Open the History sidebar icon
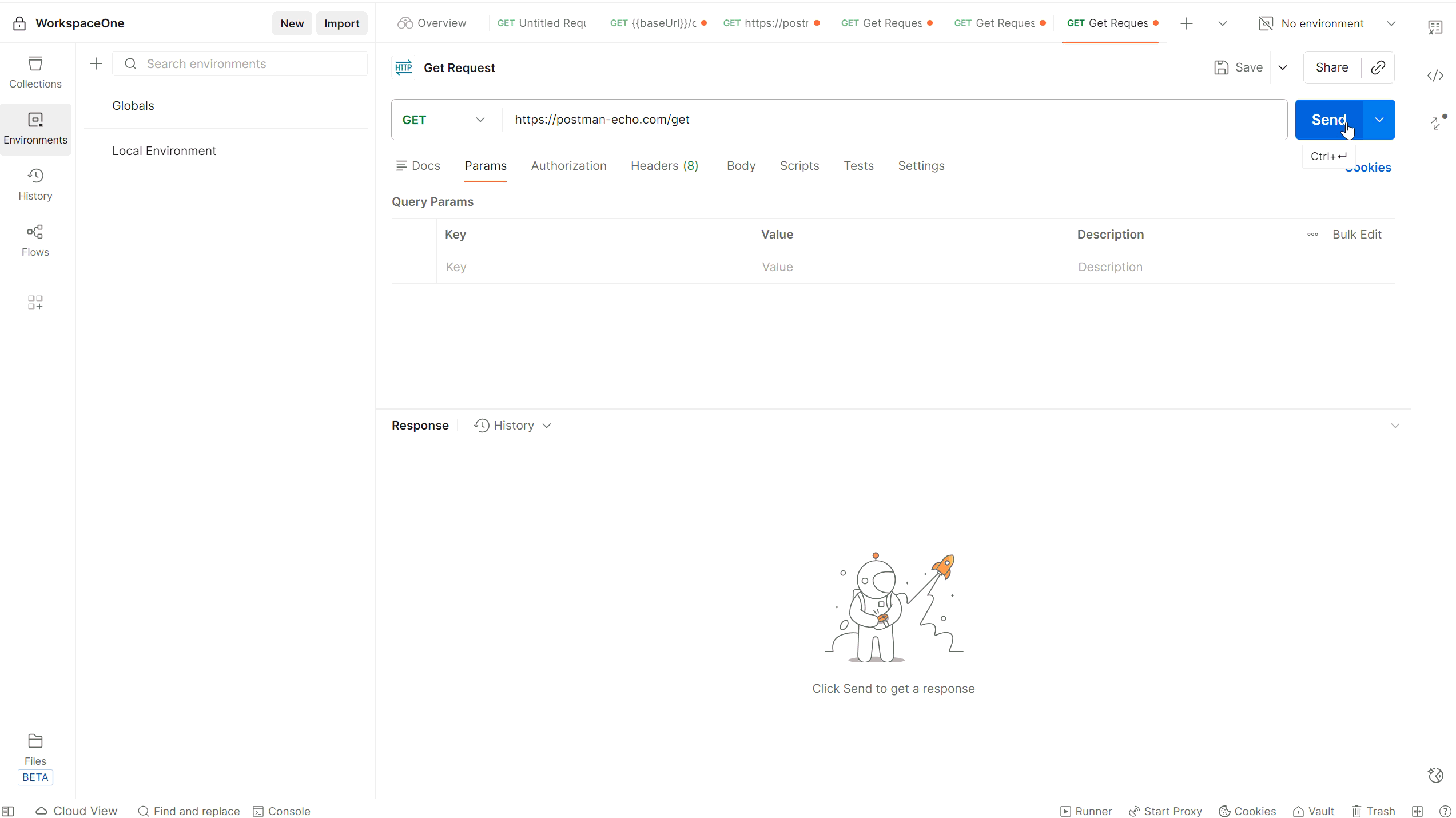The height and width of the screenshot is (818, 1456). click(35, 184)
